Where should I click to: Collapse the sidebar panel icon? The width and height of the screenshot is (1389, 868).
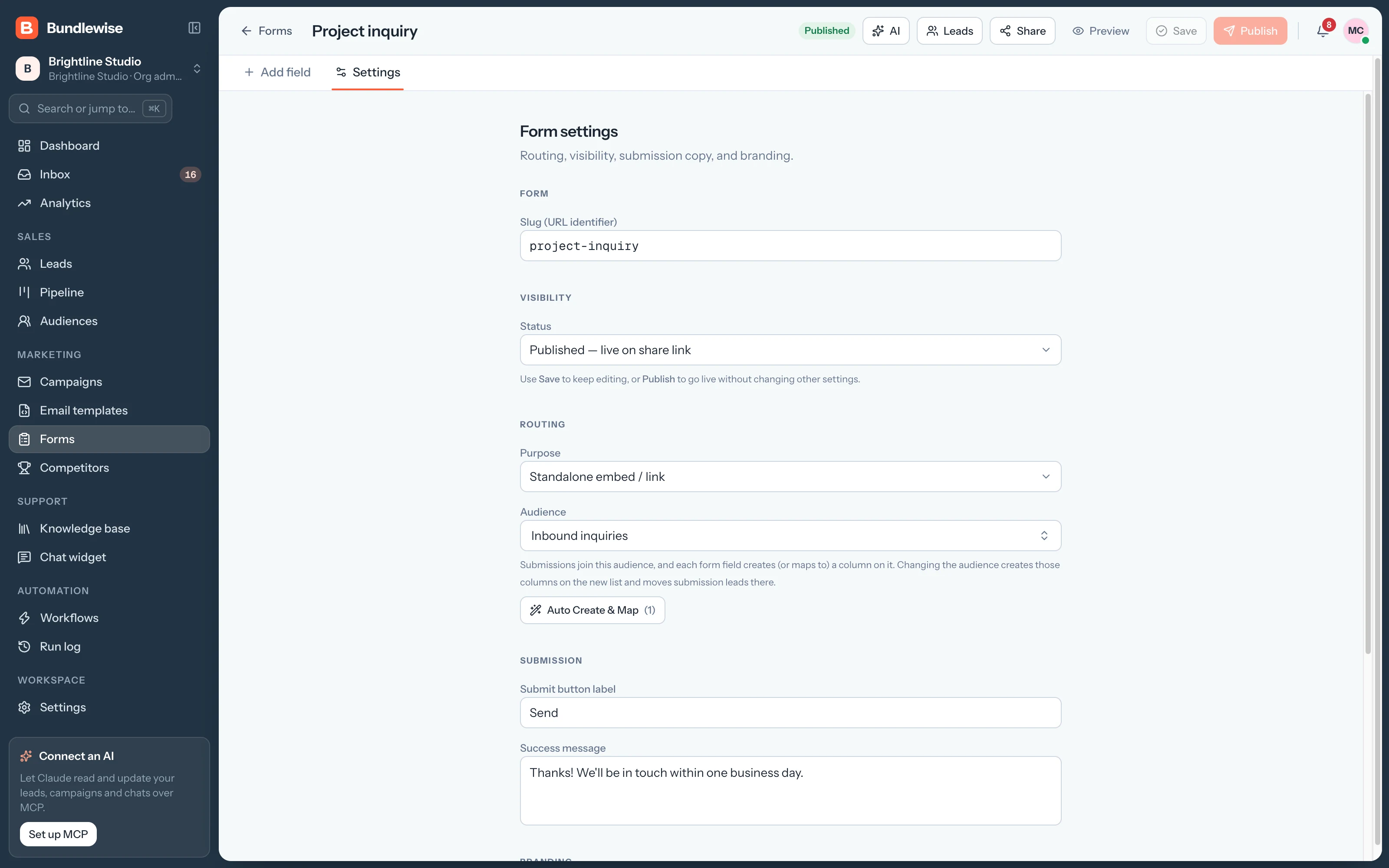pos(194,28)
